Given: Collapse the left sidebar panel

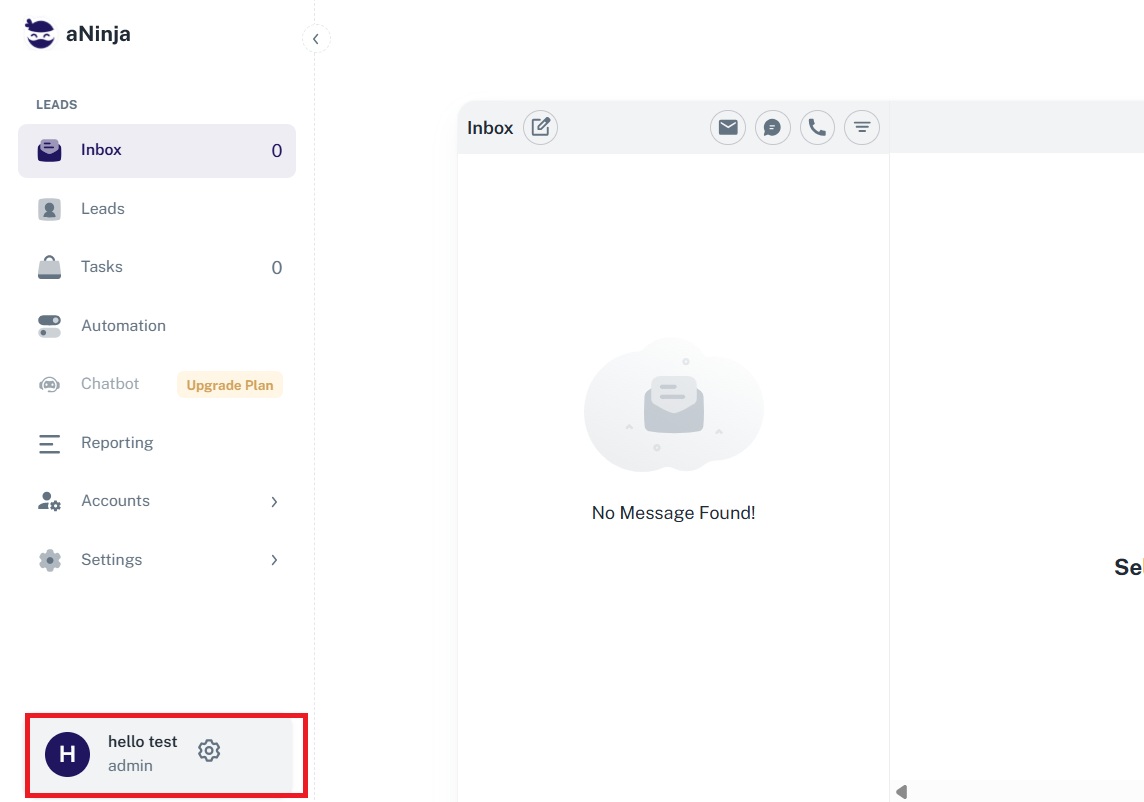Looking at the screenshot, I should tap(315, 39).
